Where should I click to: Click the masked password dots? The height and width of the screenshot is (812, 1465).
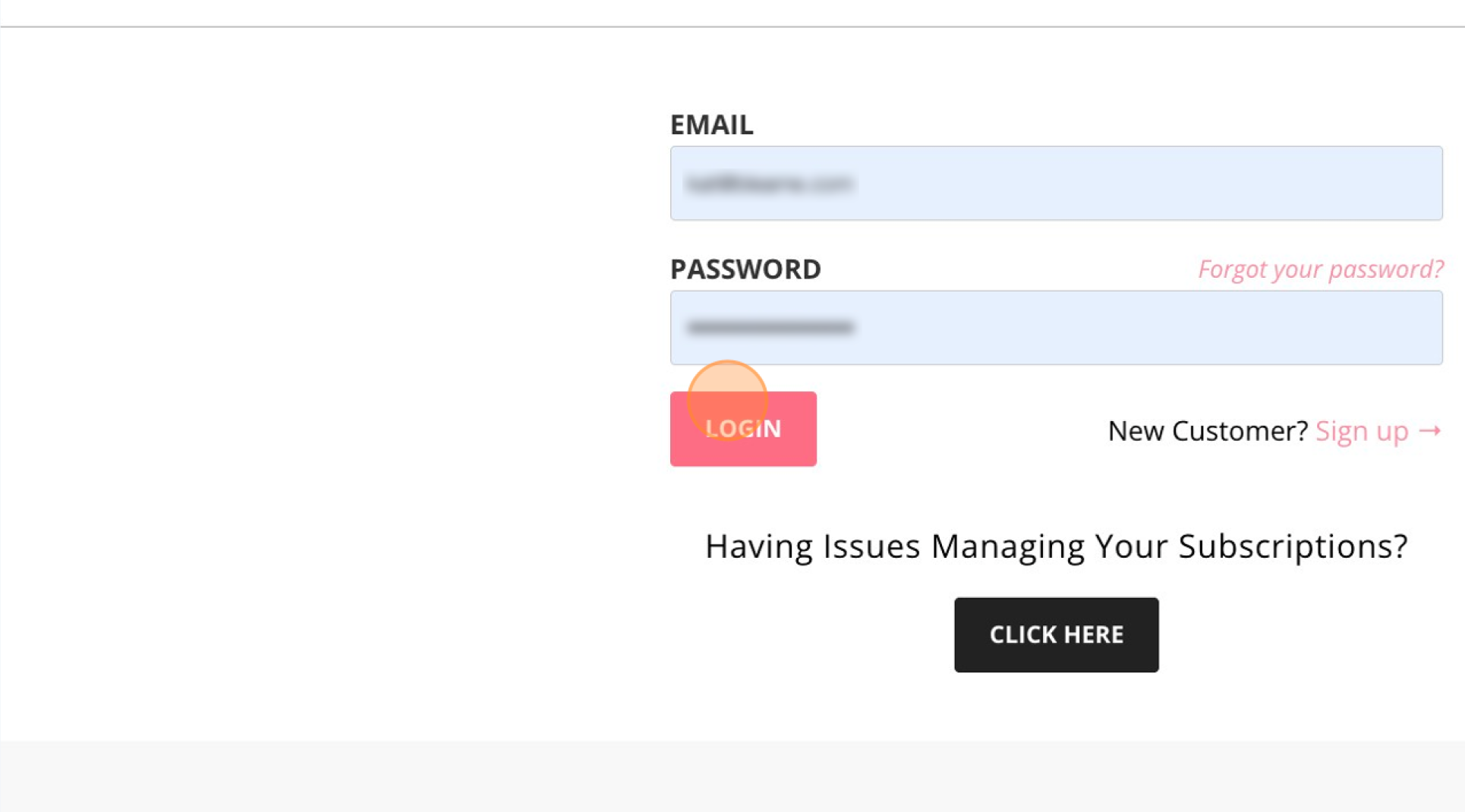click(x=770, y=328)
